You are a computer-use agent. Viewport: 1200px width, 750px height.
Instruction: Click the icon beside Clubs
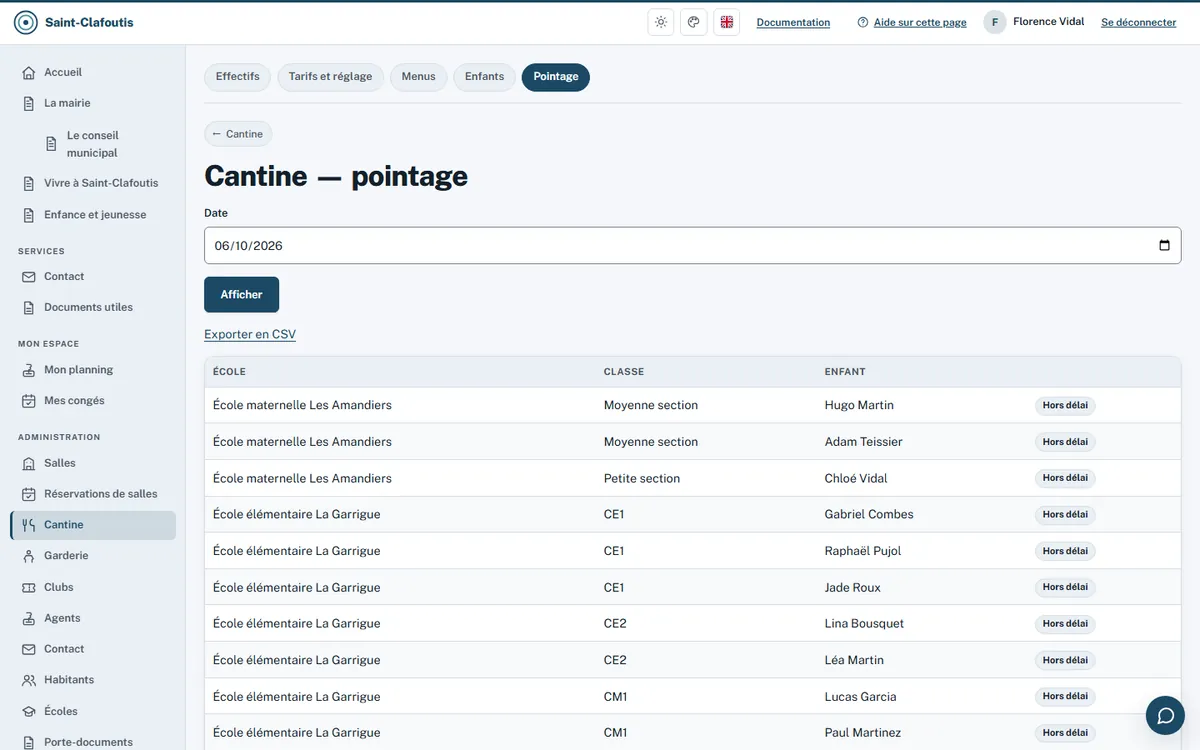pos(29,587)
